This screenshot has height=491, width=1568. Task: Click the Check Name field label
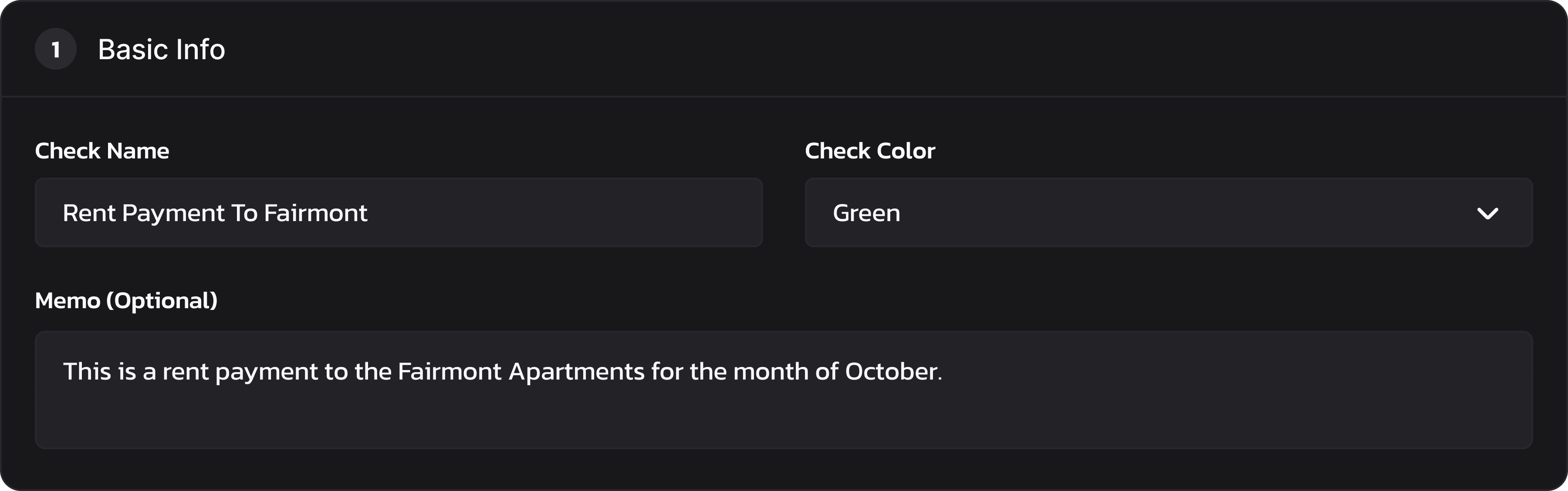pyautogui.click(x=101, y=151)
